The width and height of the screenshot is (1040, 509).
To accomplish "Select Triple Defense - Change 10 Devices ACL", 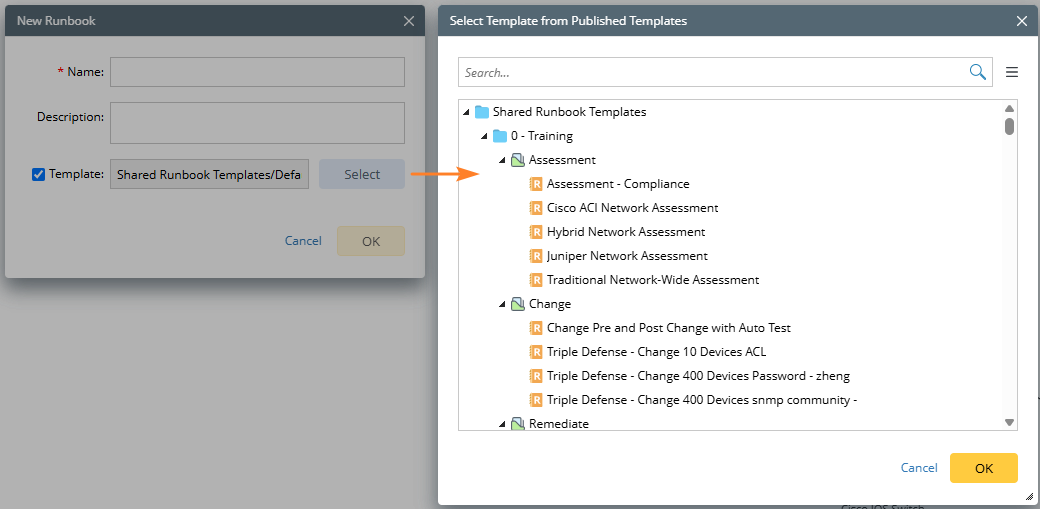I will (656, 352).
